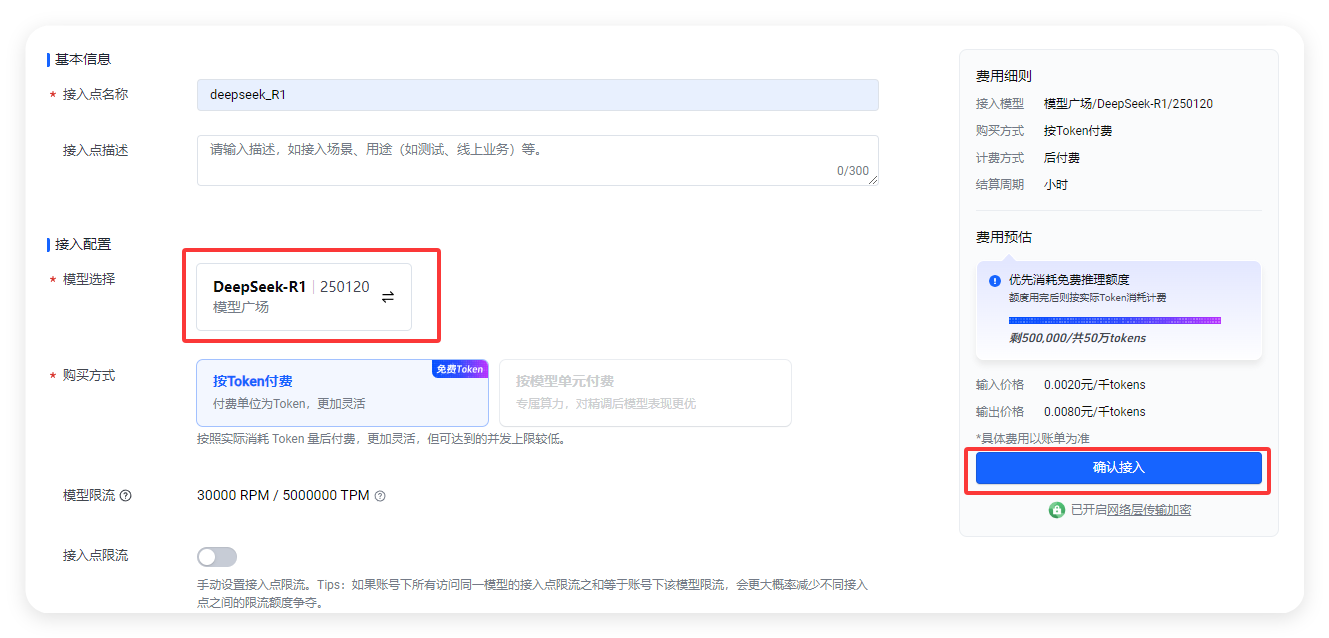1329x638 pixels.
Task: Click the 费用预估 heading
Action: click(1004, 238)
